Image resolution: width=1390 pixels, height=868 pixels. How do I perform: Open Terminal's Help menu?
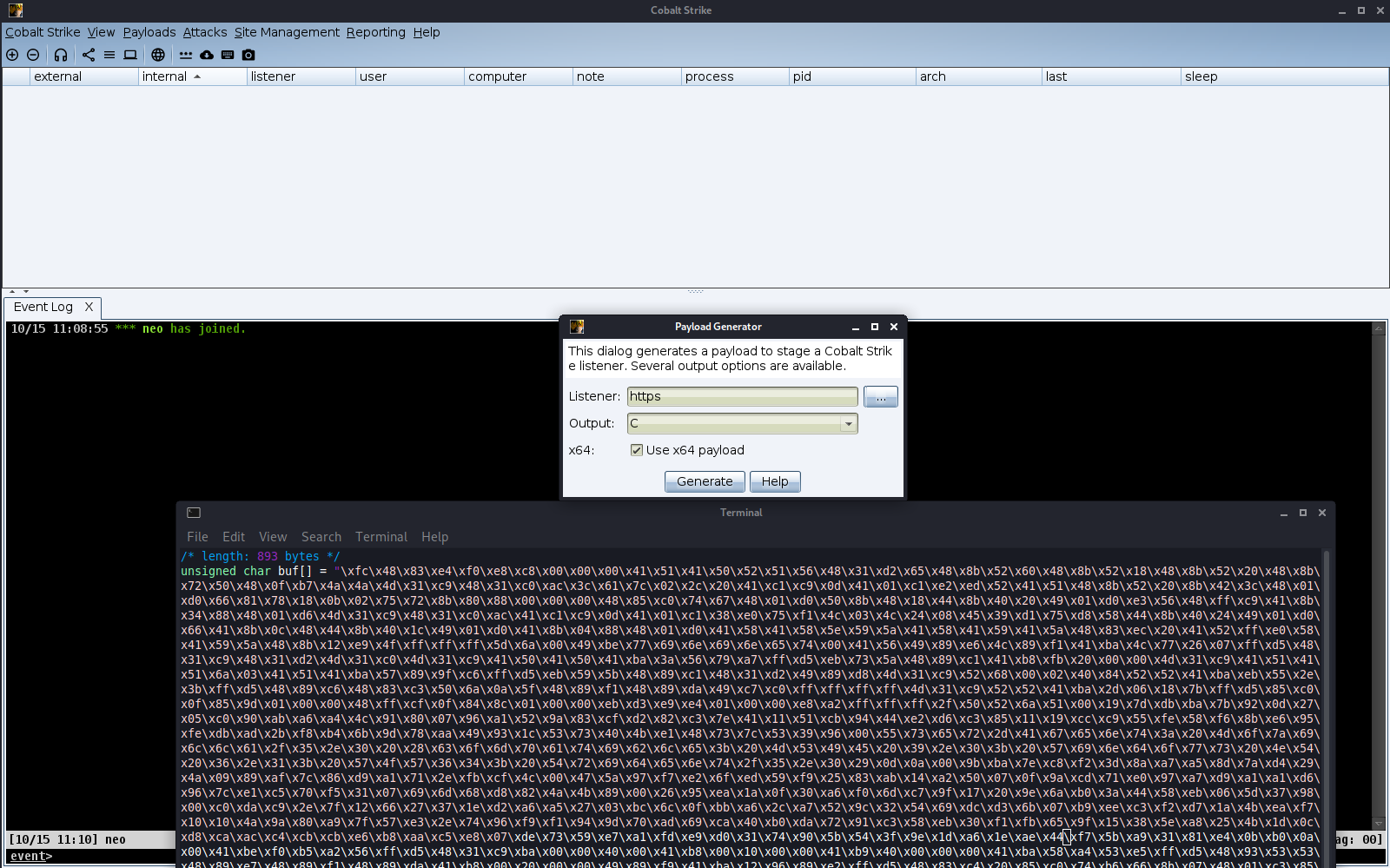pos(435,537)
